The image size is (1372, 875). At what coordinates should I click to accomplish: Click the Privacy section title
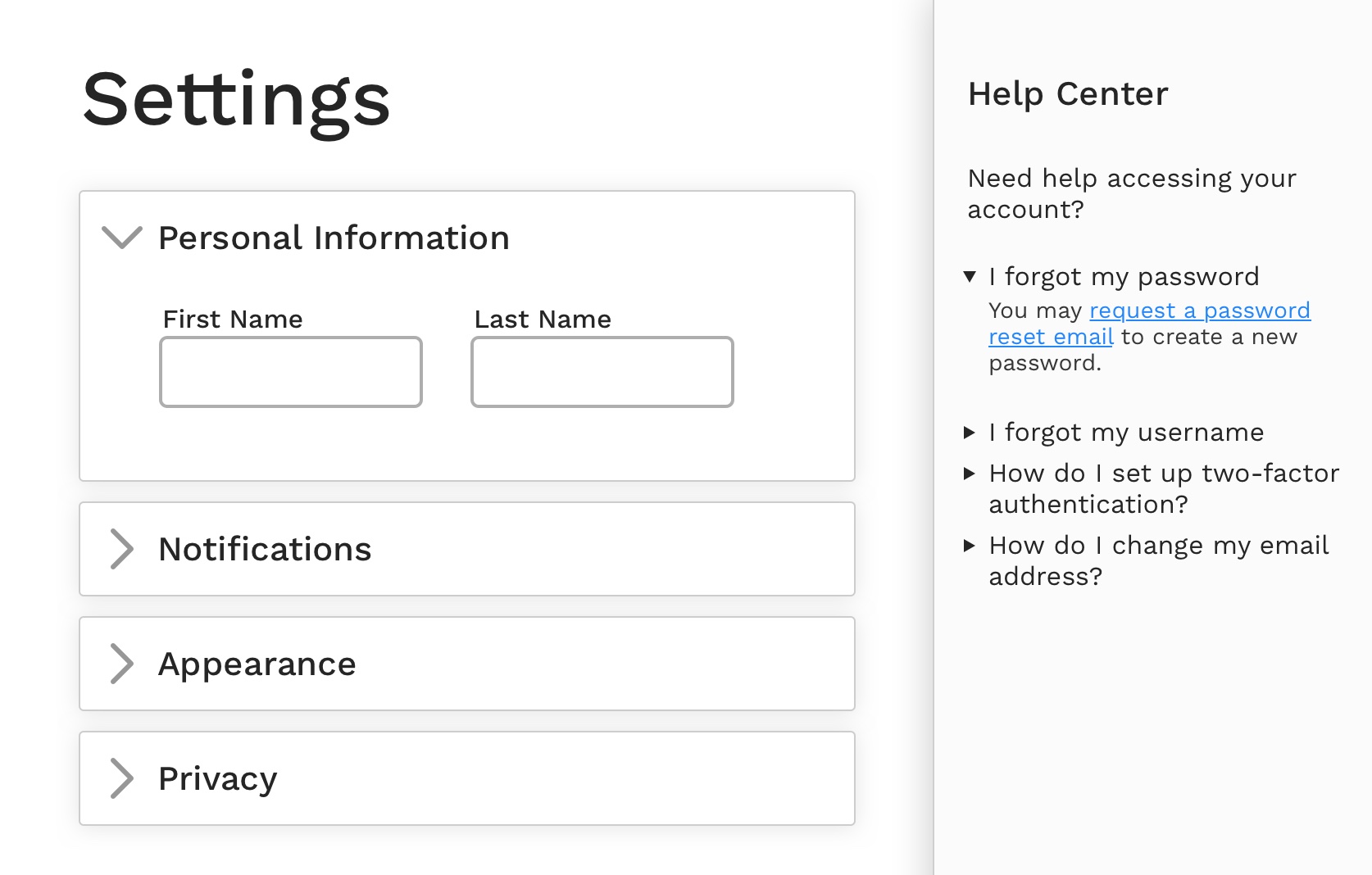coord(218,778)
